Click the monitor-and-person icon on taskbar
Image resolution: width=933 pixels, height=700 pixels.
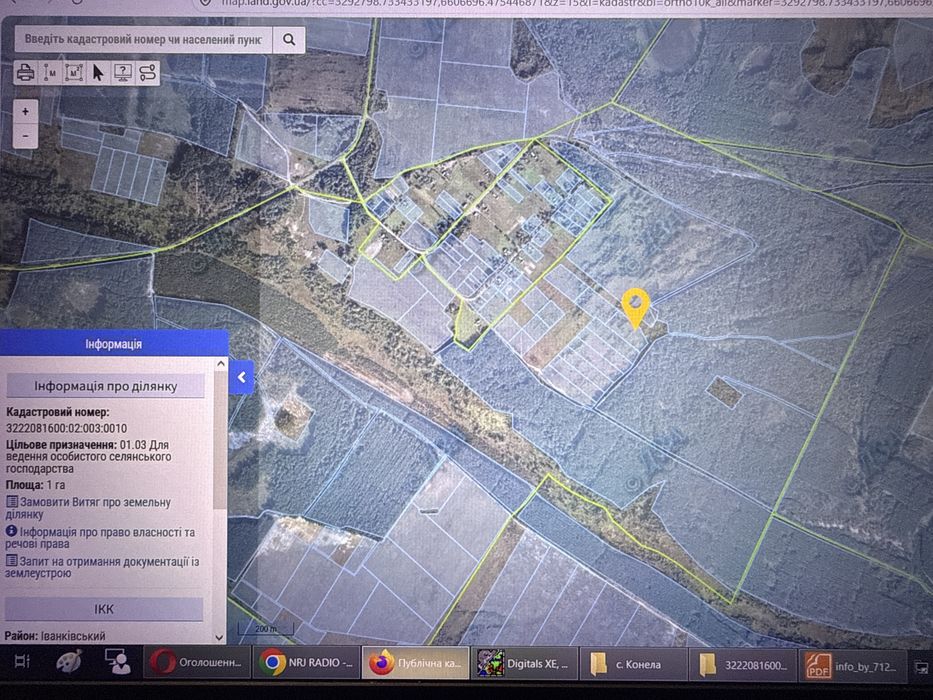117,662
